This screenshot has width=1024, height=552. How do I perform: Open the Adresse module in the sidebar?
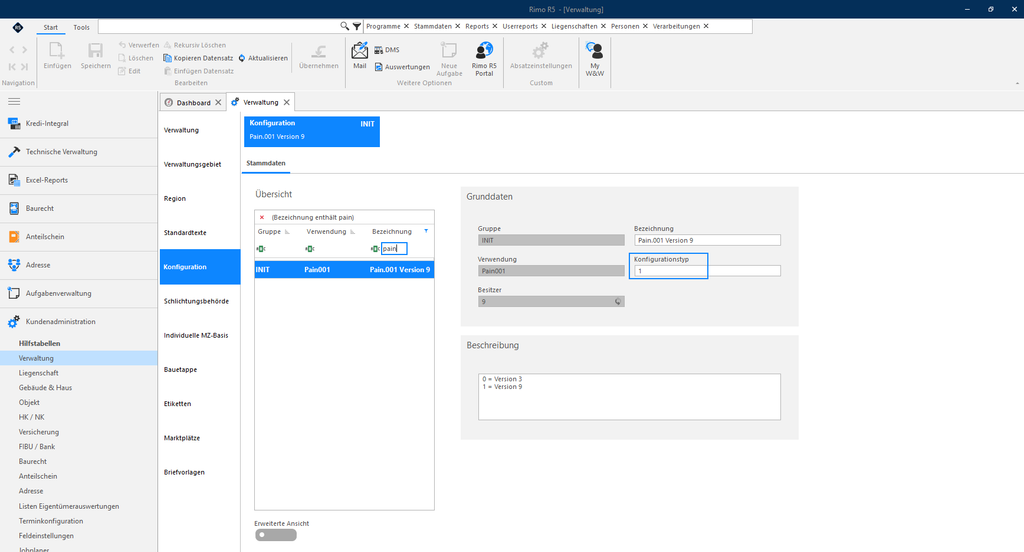pos(78,265)
